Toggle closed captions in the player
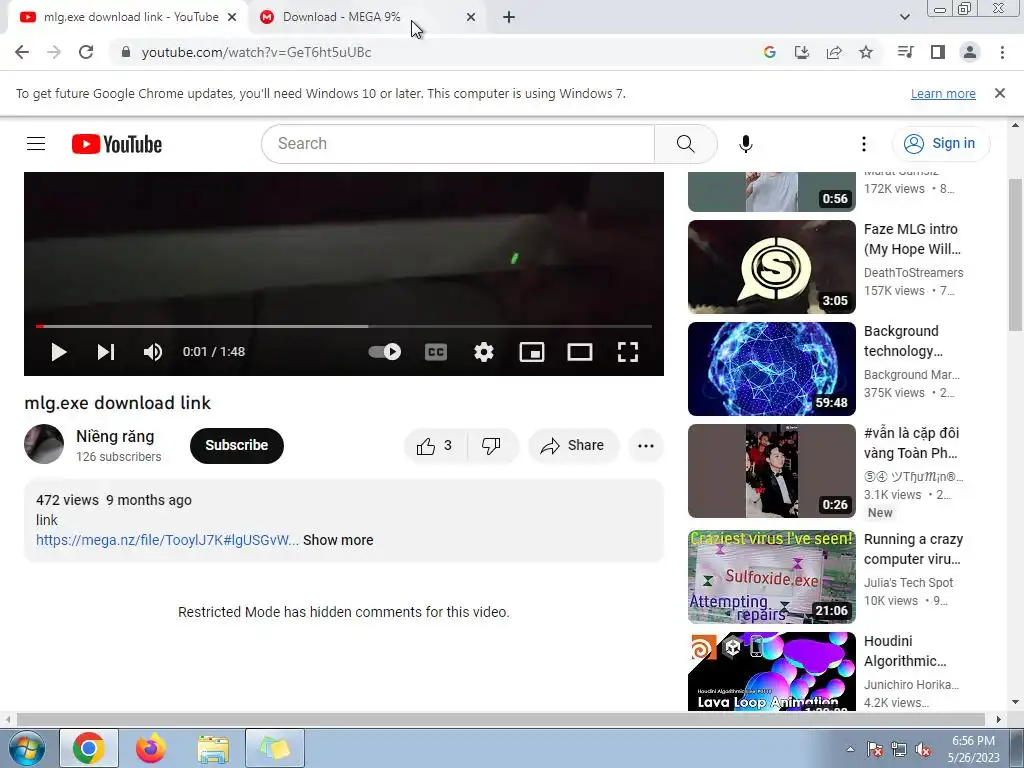 [436, 352]
